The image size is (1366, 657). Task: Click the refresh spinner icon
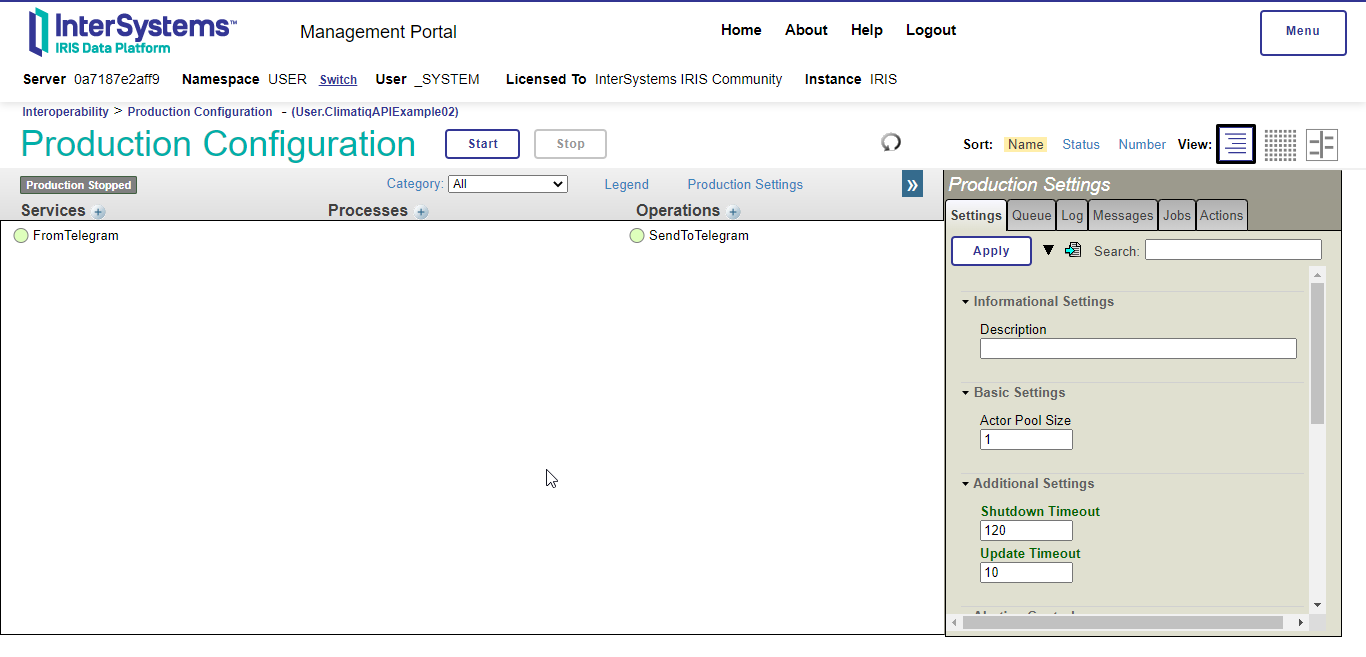891,143
